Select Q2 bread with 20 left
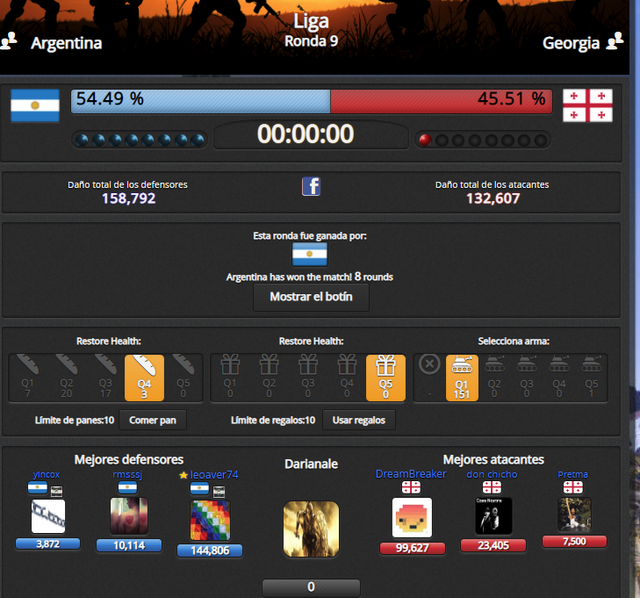Screen dimensions: 640x598 pyautogui.click(x=67, y=377)
